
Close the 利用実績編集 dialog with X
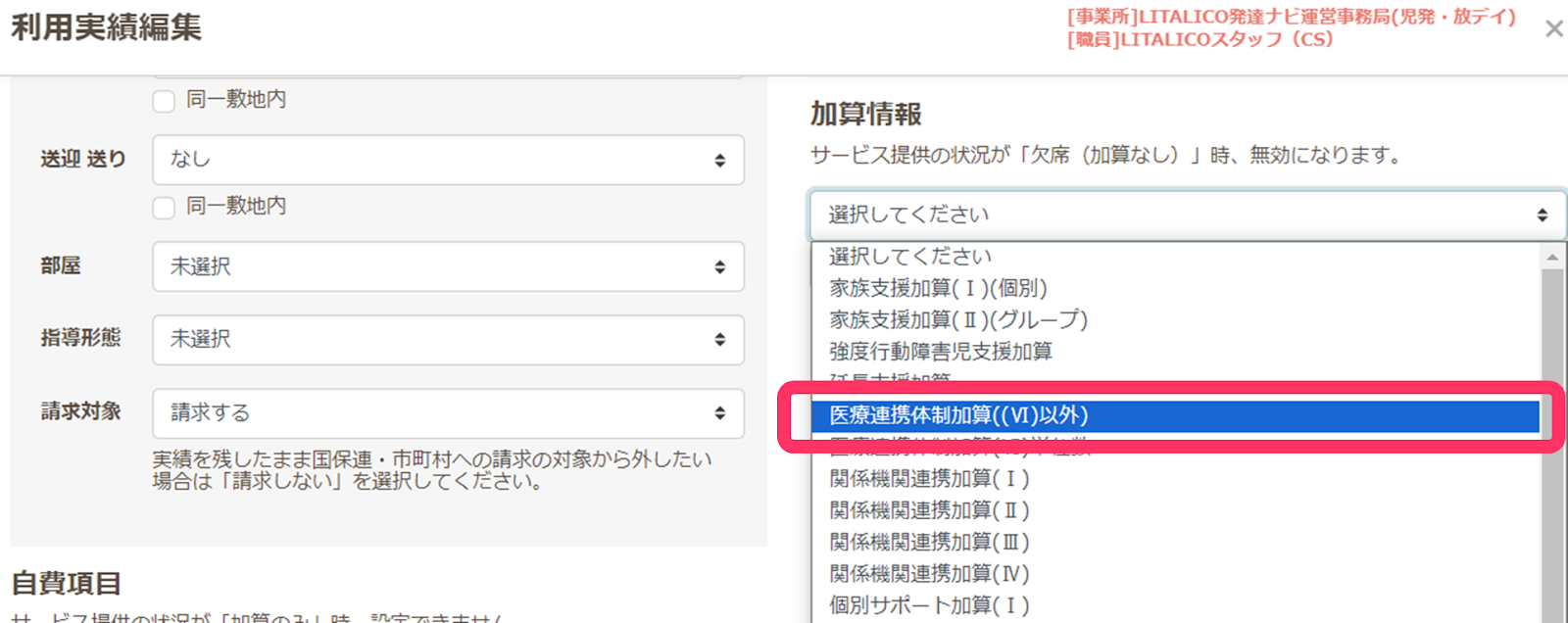[1553, 29]
